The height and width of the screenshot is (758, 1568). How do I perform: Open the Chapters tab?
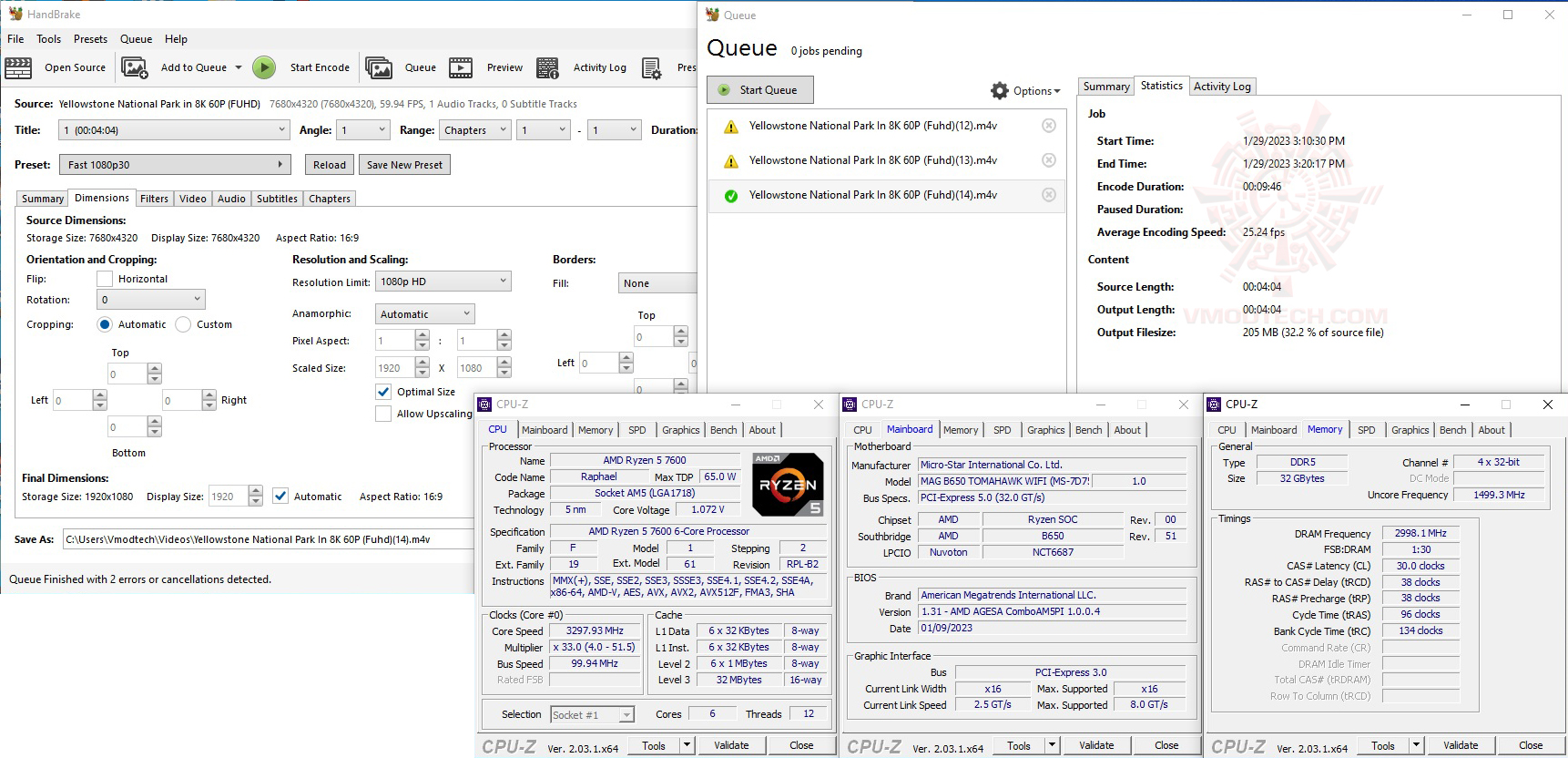[x=330, y=199]
